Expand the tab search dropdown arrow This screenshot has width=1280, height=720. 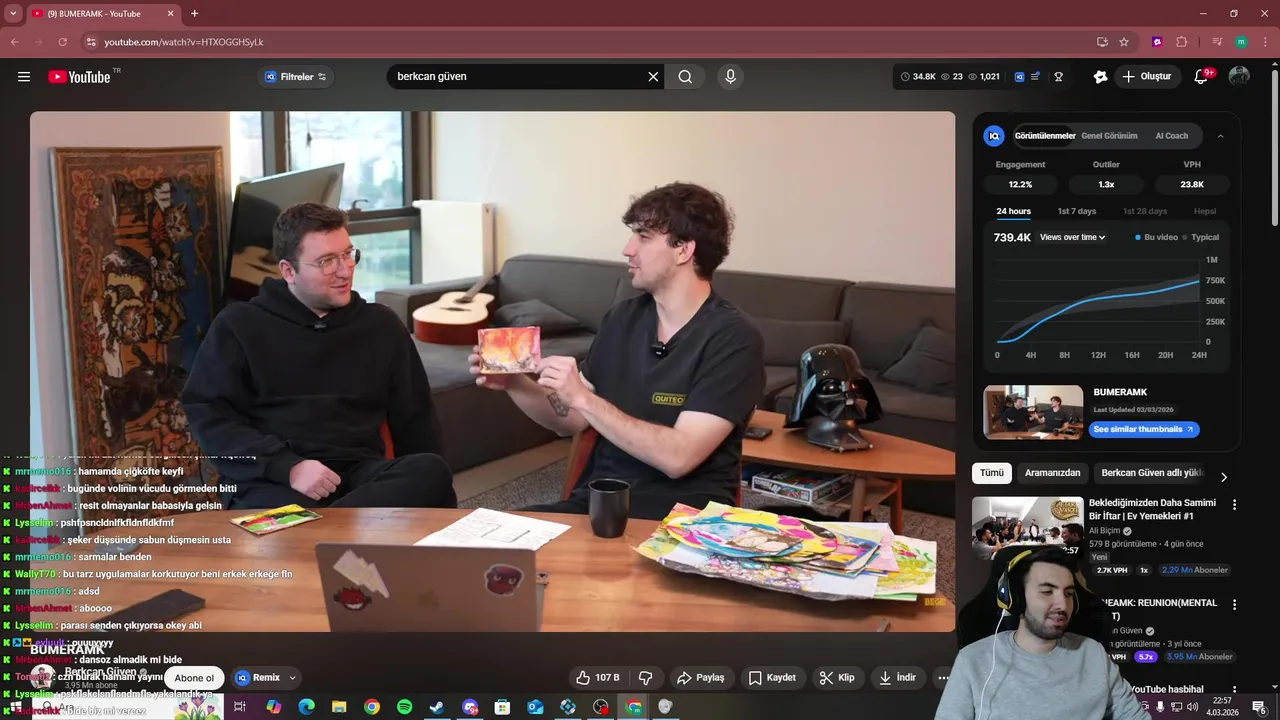[14, 14]
